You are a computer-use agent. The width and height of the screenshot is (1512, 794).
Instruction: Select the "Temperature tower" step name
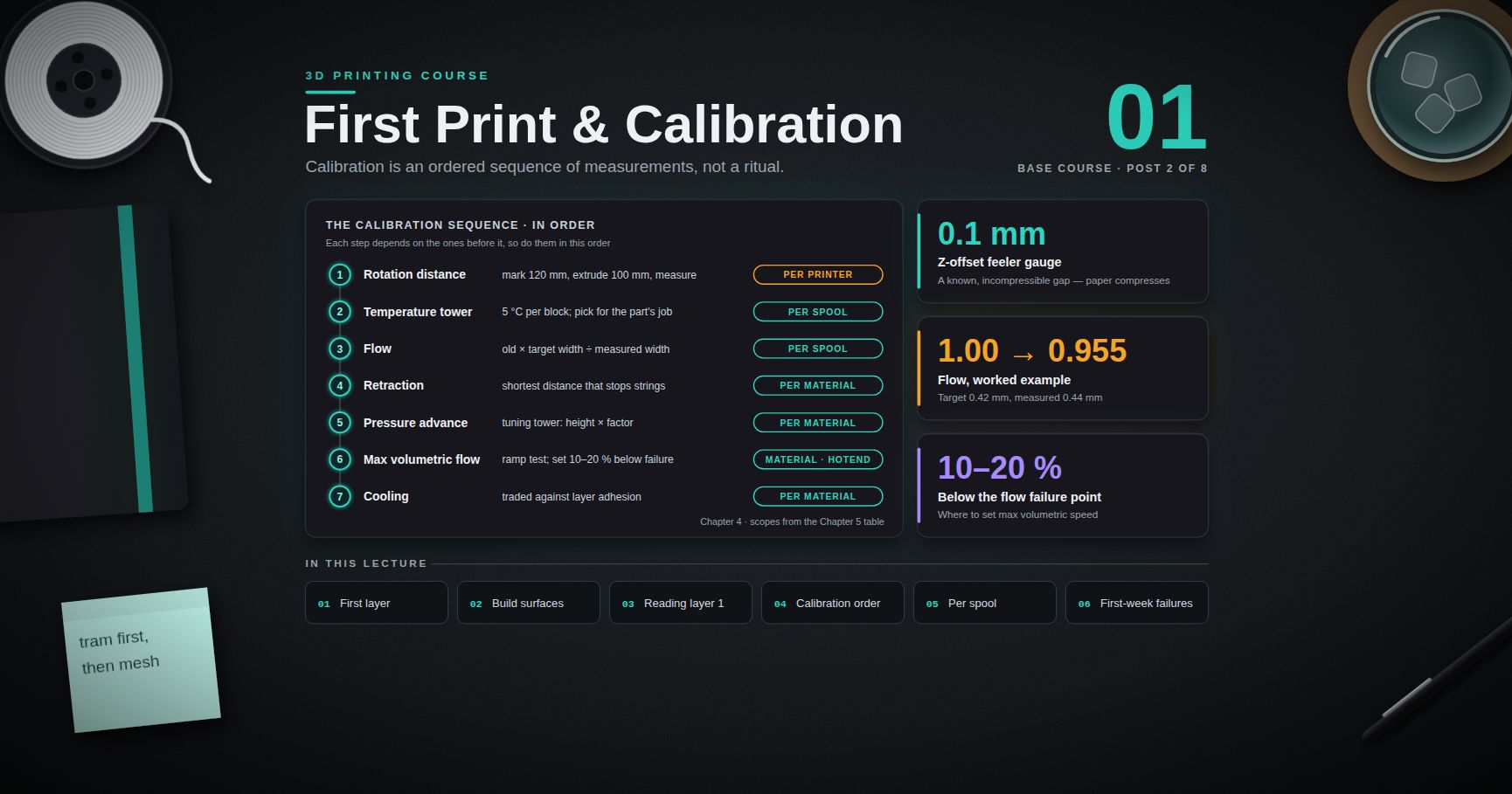click(418, 312)
